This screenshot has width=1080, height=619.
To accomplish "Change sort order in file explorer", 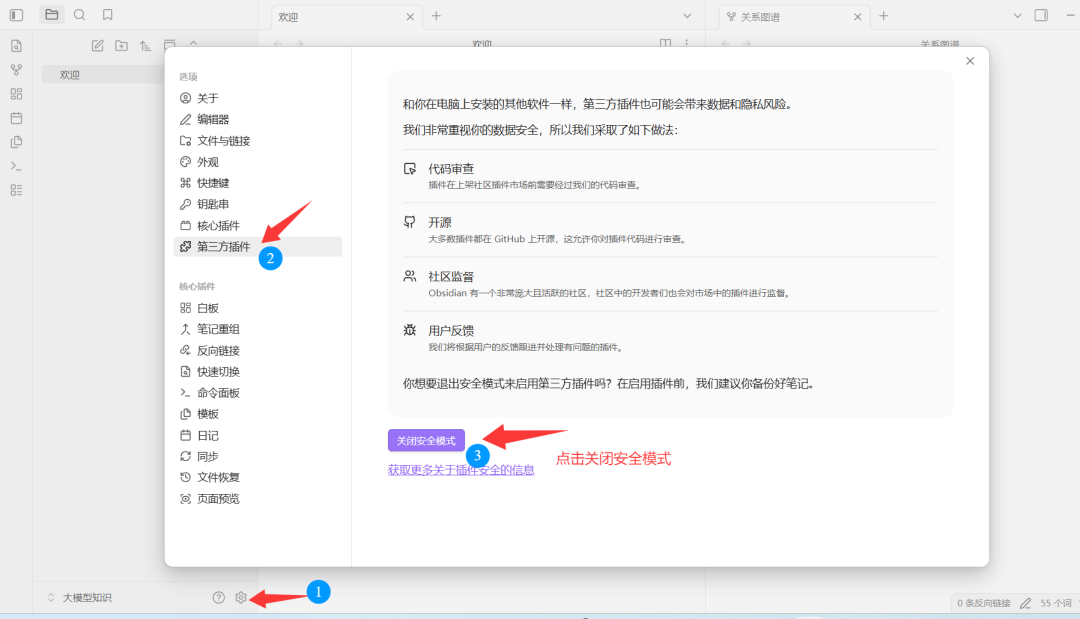I will 145,45.
